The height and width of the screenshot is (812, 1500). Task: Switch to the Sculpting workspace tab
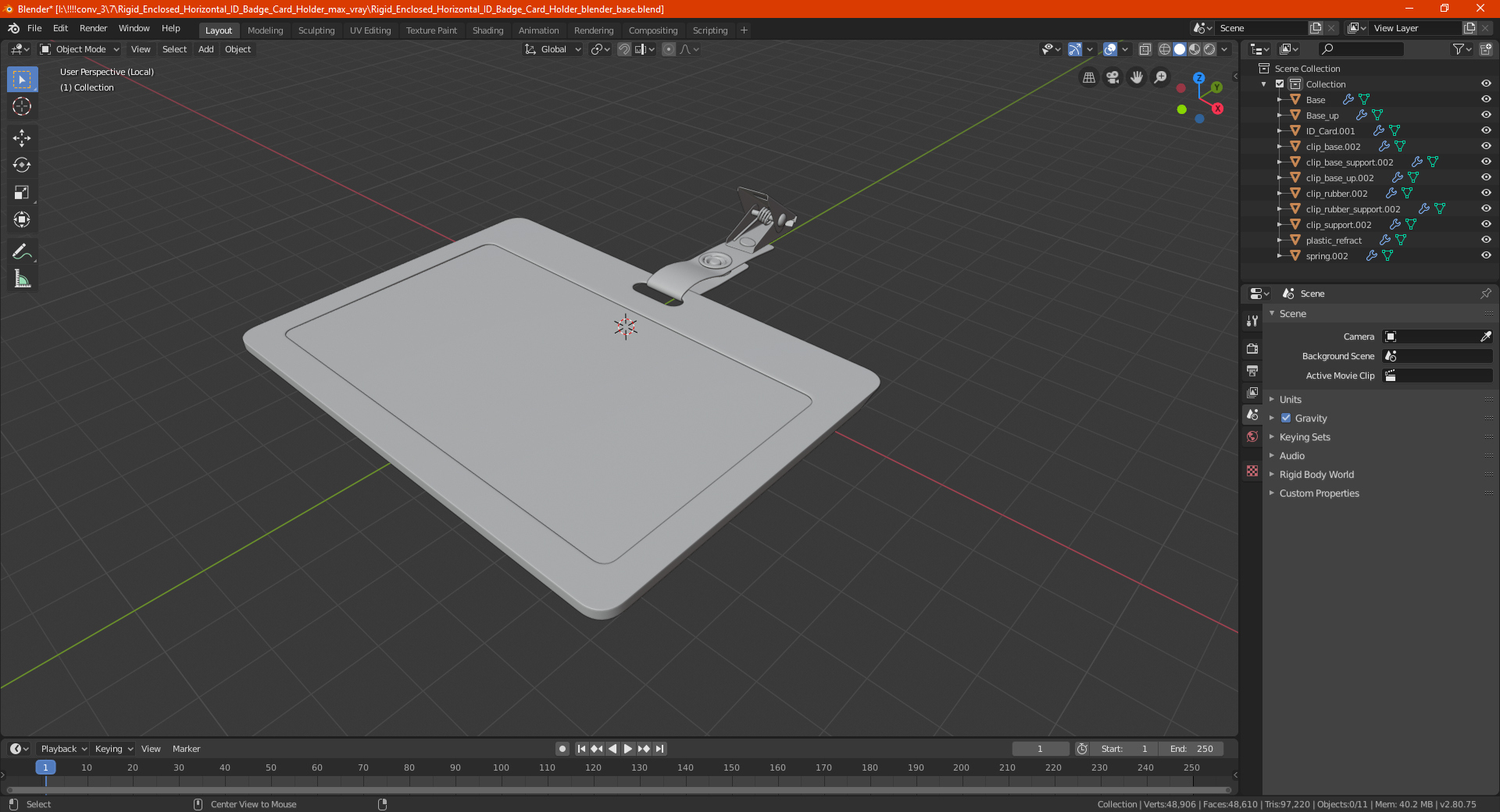316,30
